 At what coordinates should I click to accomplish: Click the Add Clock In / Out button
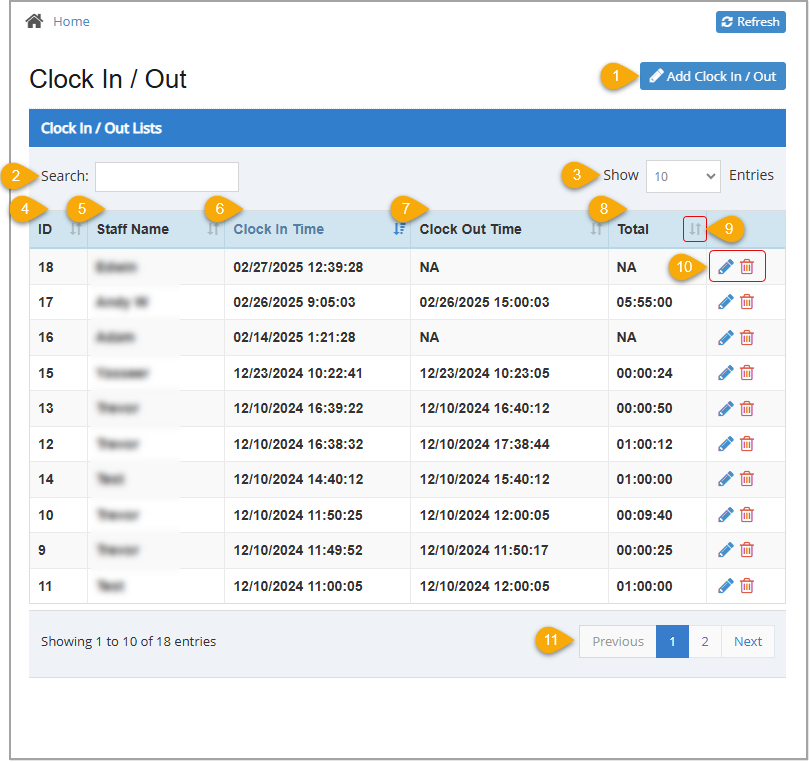pyautogui.click(x=712, y=75)
